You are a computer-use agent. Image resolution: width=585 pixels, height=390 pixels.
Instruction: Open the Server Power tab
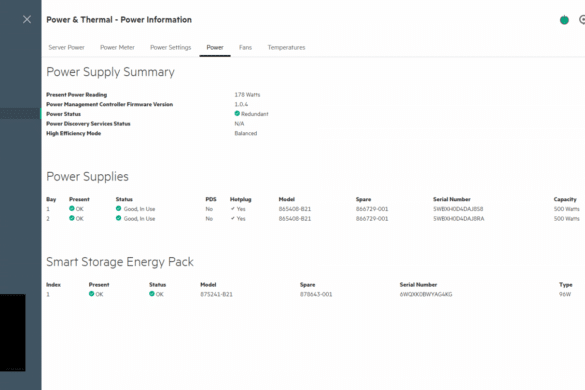pyautogui.click(x=66, y=47)
